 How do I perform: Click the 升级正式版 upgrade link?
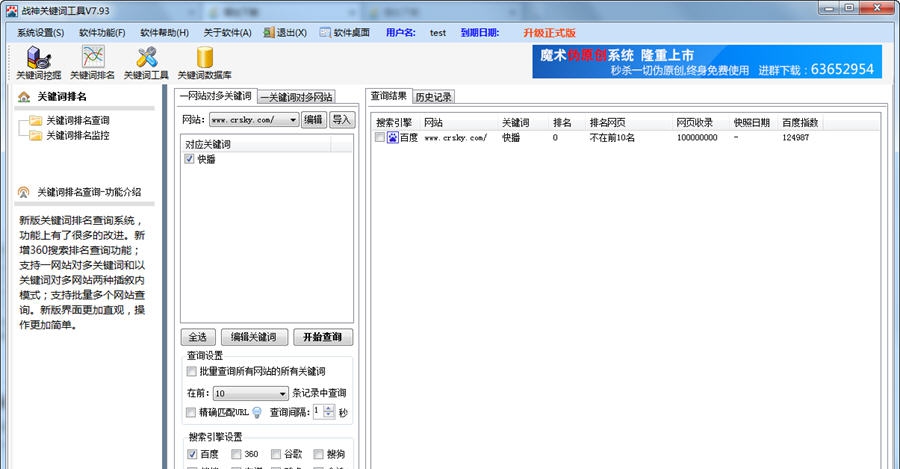pos(549,33)
